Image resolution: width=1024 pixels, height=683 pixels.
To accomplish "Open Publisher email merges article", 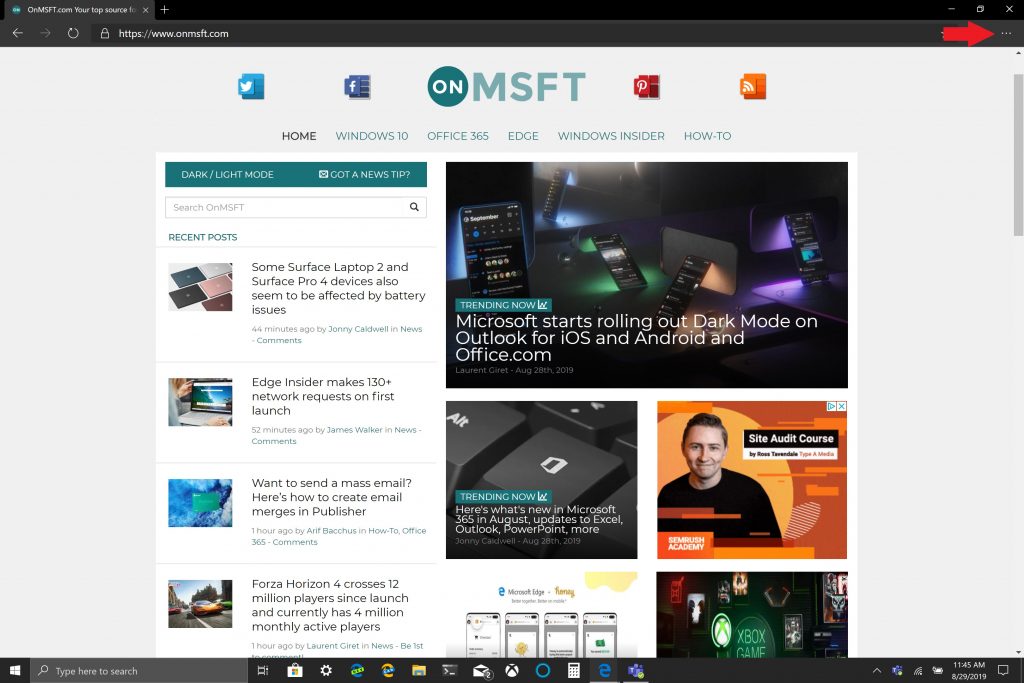I will [331, 497].
